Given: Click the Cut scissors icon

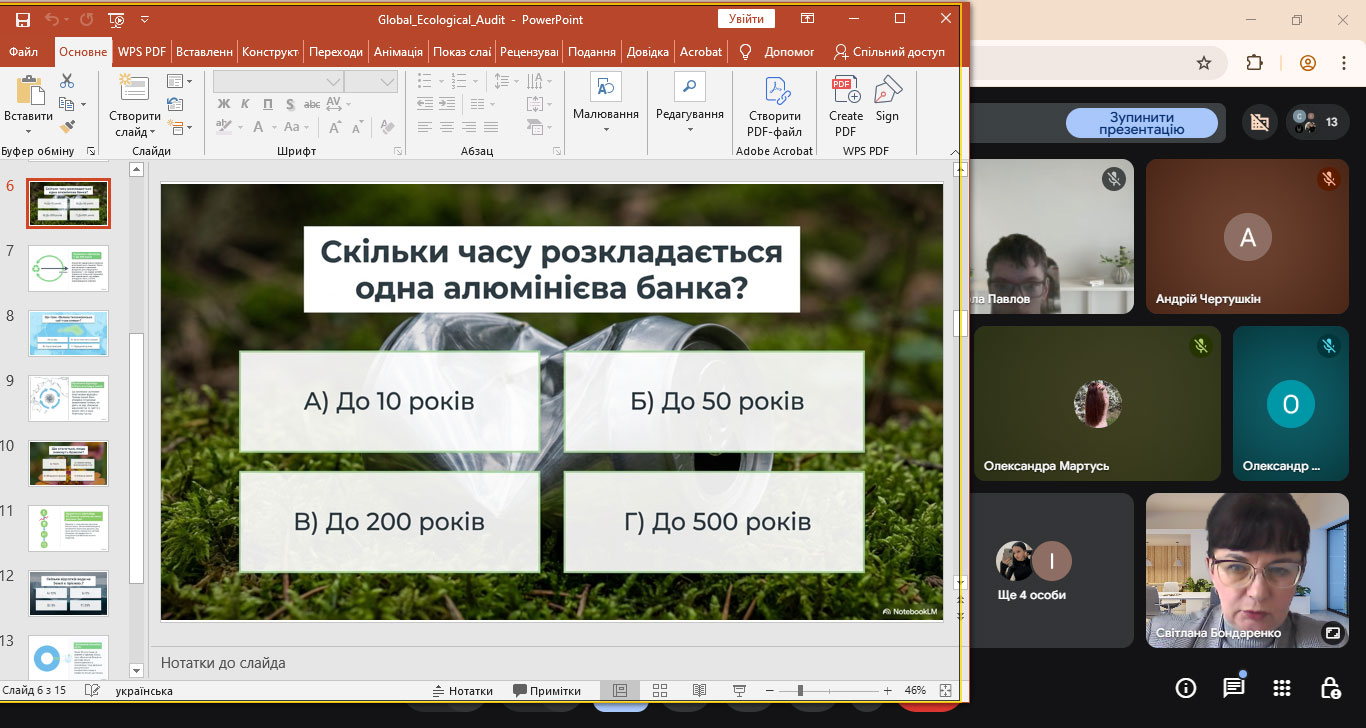Looking at the screenshot, I should coord(67,81).
